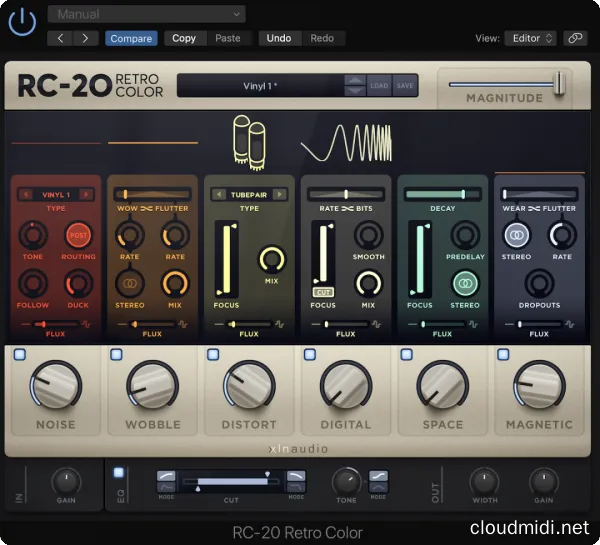Toggle the Wobble STEREO button
600x545 pixels.
coord(130,284)
